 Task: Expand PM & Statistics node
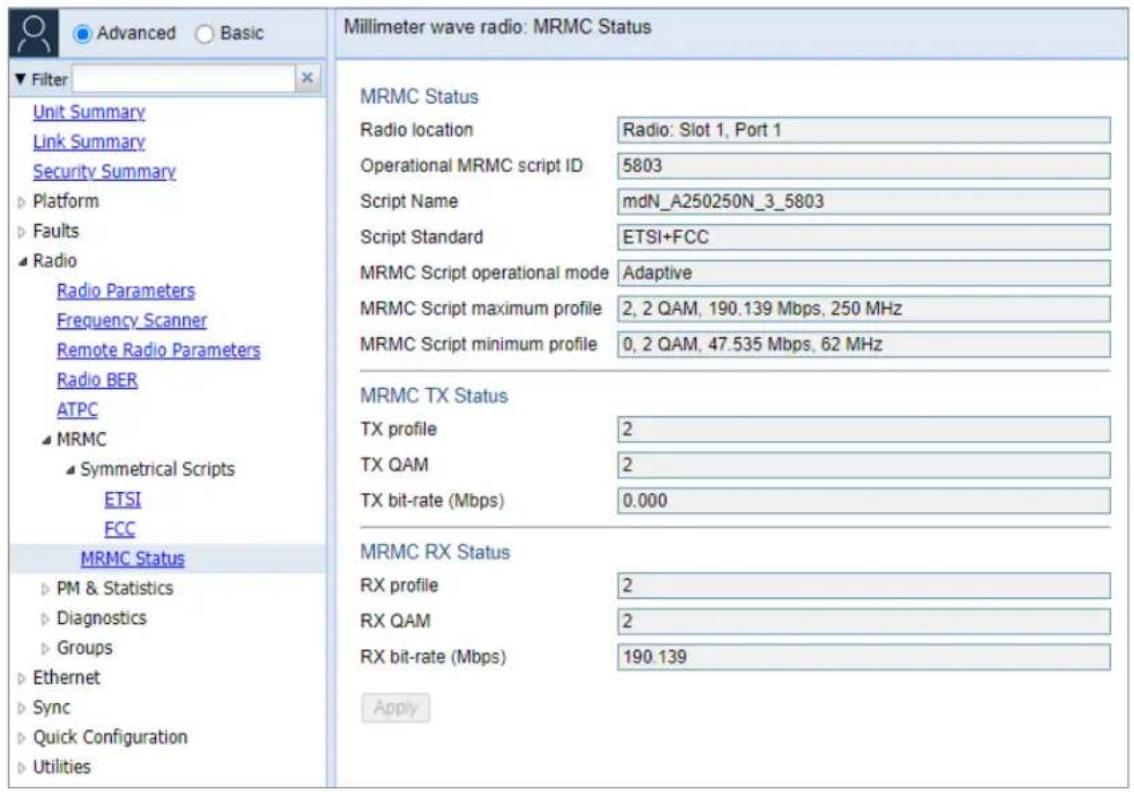point(45,589)
